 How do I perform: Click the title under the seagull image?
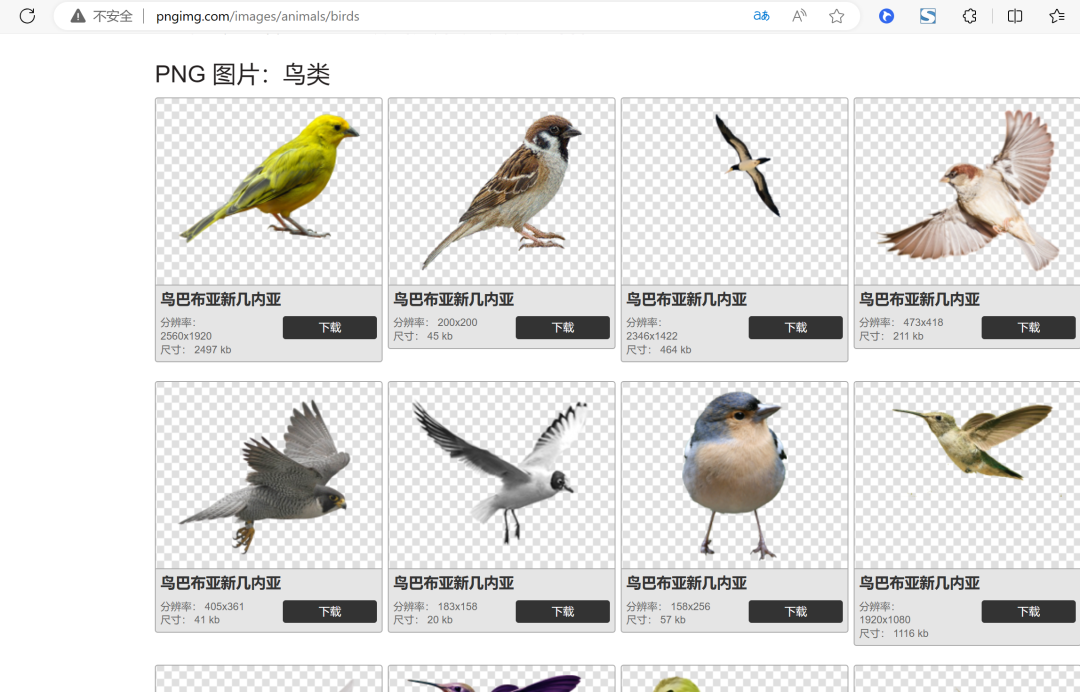453,583
